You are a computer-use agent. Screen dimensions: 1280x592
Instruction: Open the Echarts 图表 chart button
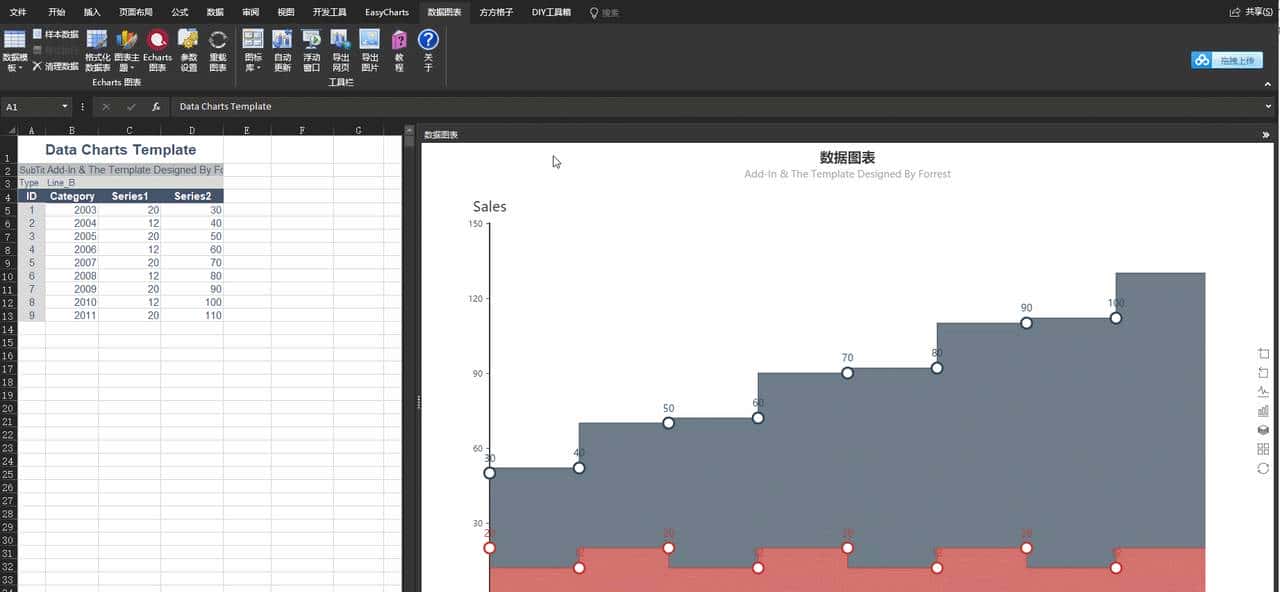157,49
